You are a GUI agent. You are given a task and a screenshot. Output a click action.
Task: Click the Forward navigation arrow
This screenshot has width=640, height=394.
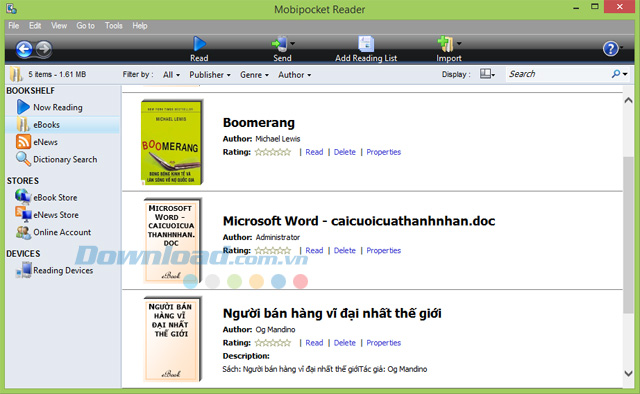coord(44,49)
